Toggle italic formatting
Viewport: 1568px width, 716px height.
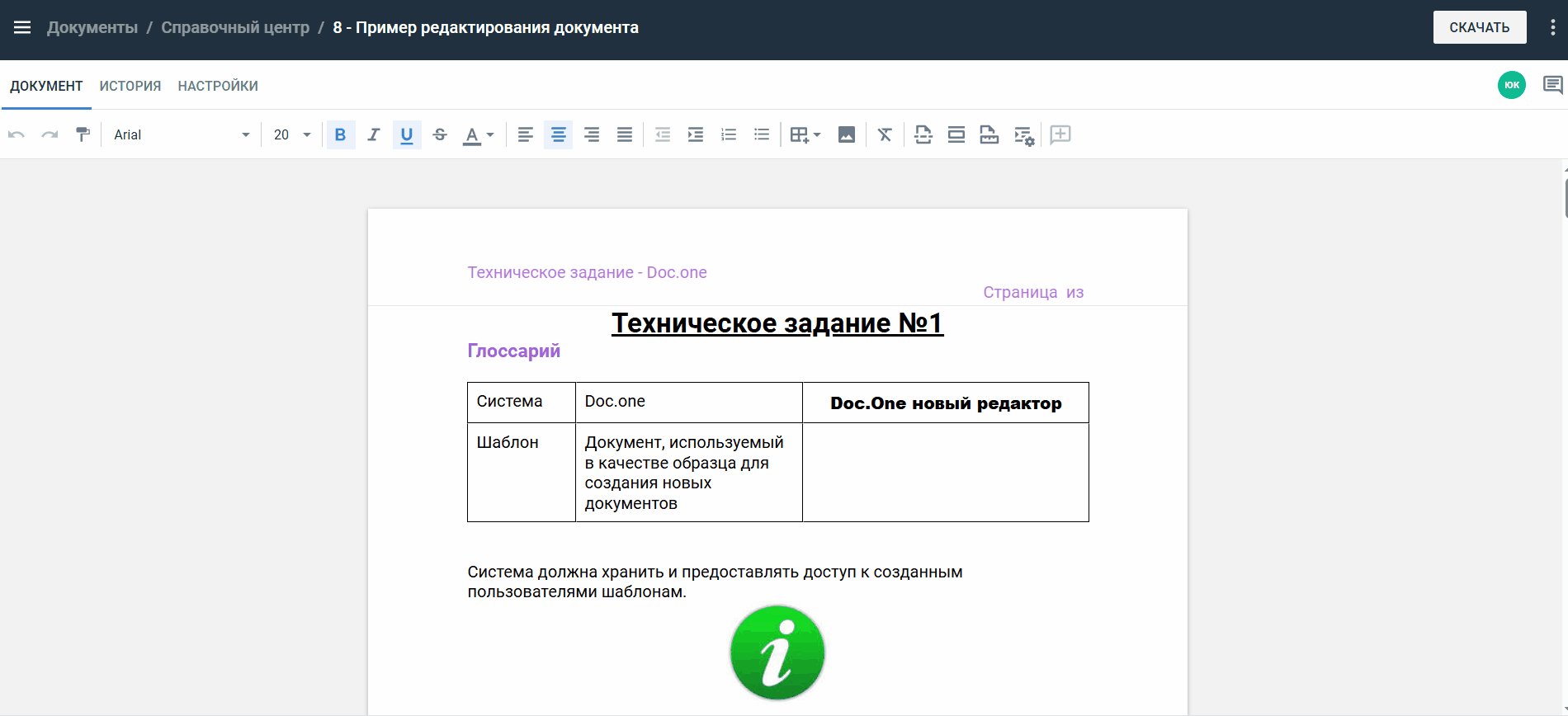click(x=373, y=134)
